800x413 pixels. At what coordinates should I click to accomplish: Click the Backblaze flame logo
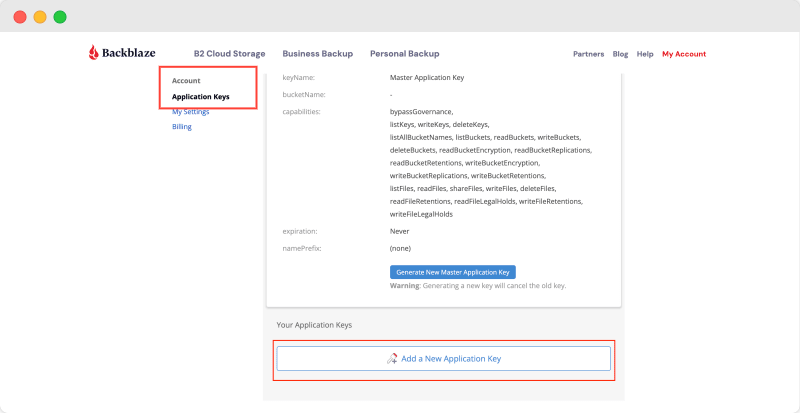(94, 53)
